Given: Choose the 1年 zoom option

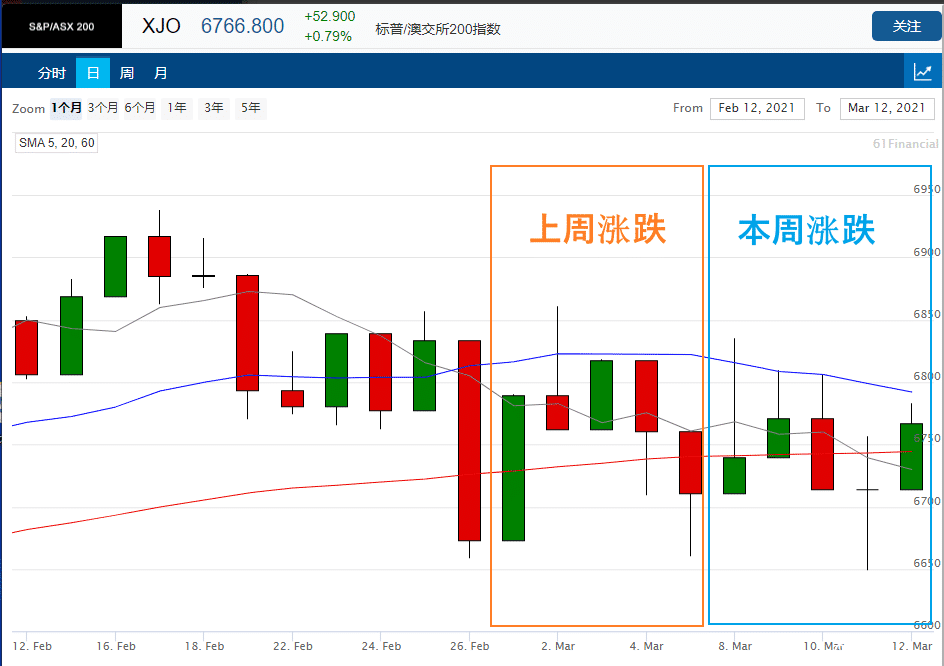Looking at the screenshot, I should tap(177, 108).
